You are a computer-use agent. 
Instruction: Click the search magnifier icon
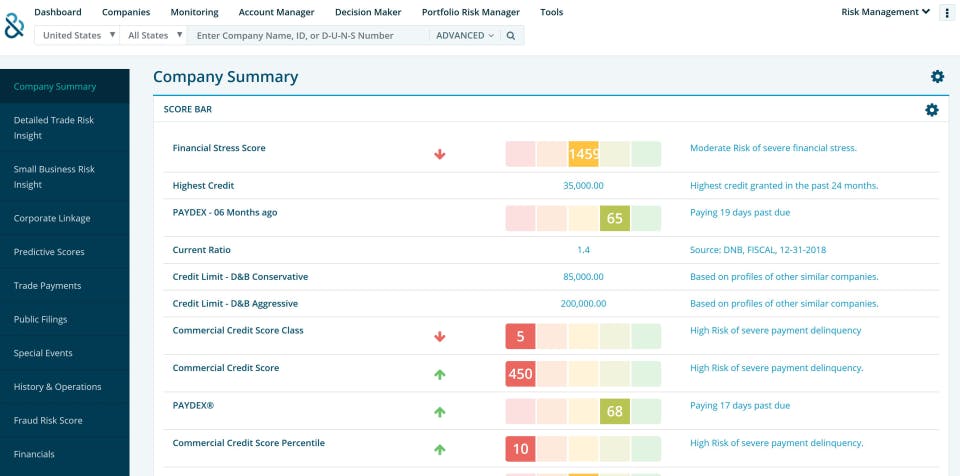(x=511, y=35)
